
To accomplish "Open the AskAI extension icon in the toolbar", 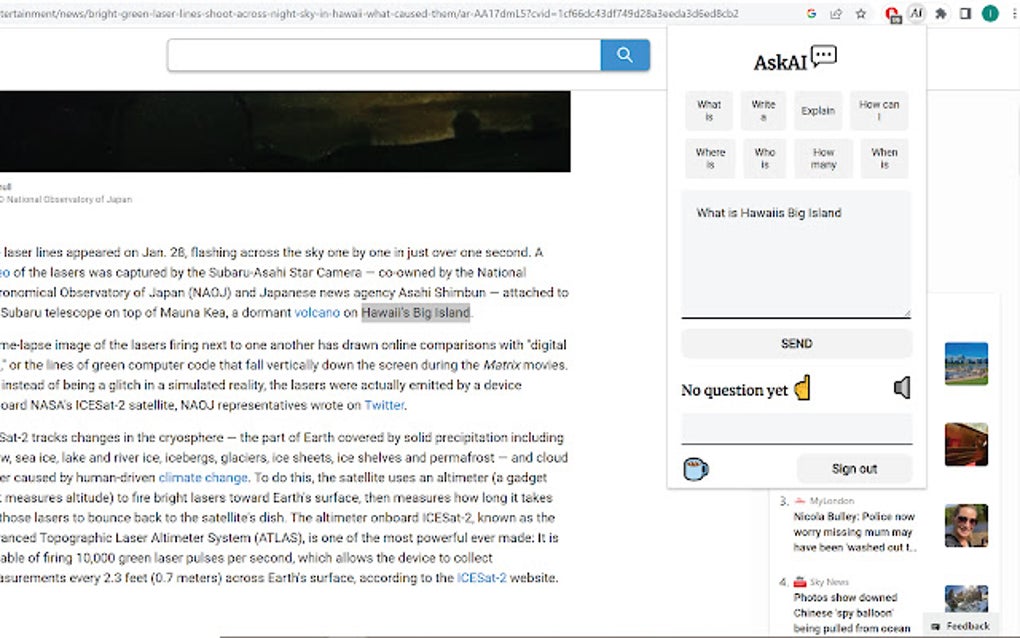I will (916, 15).
